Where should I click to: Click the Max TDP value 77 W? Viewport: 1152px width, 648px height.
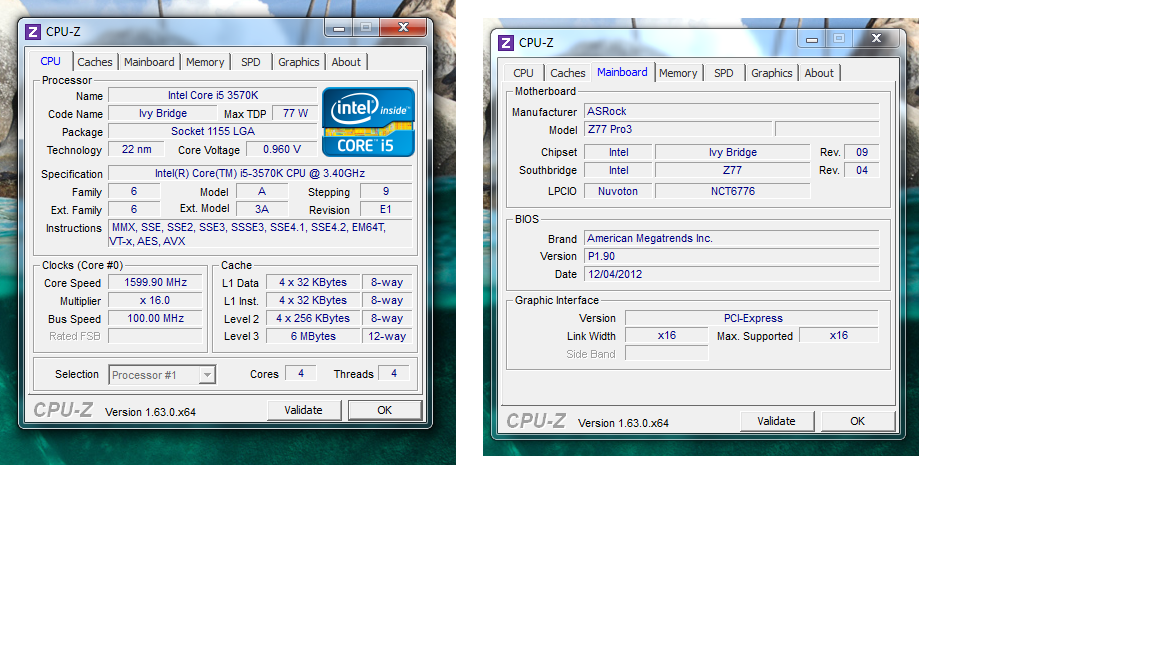(x=295, y=113)
